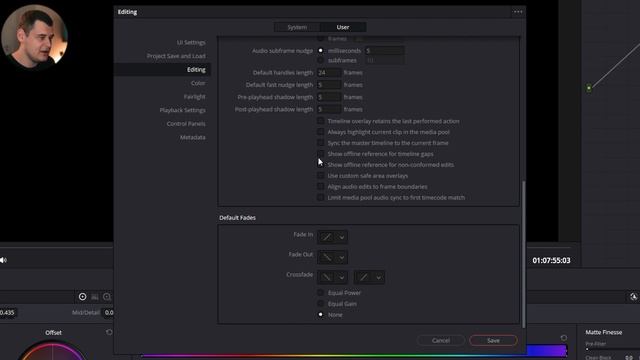The width and height of the screenshot is (640, 360).
Task: Enable Timeline overlay retains last performed action
Action: click(320, 121)
